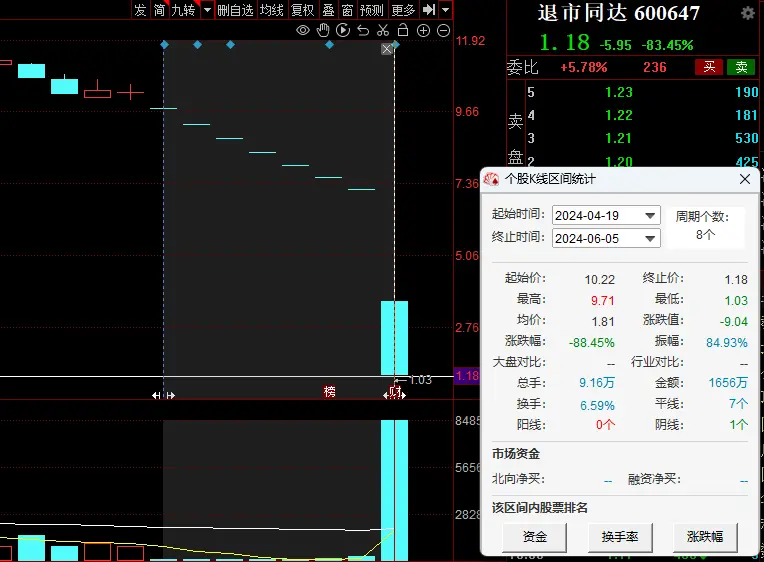
Task: Close the gray selection region with its X
Action: (387, 49)
